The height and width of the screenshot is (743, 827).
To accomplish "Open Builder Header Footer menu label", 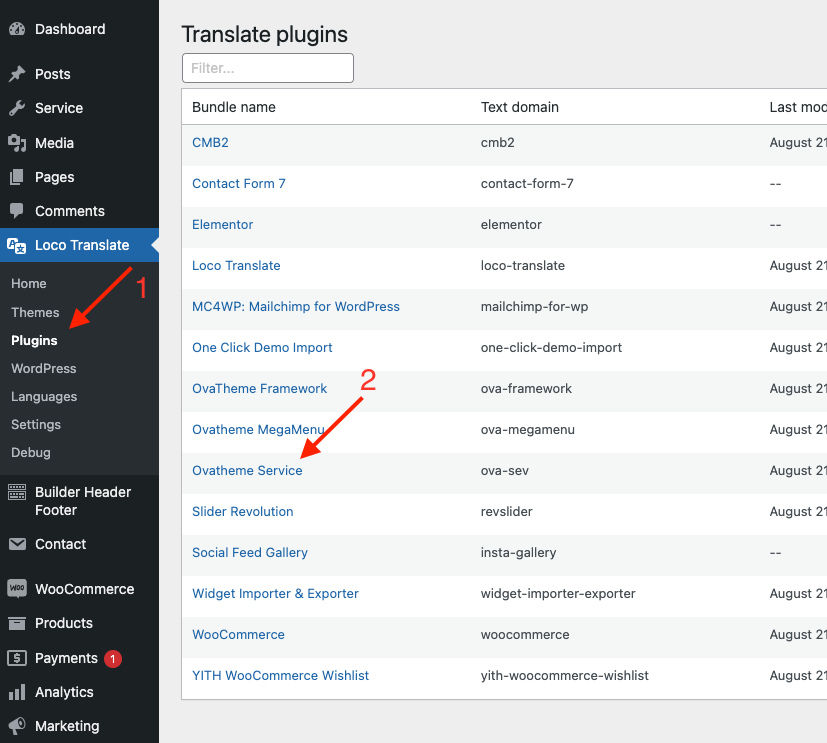I will [83, 501].
